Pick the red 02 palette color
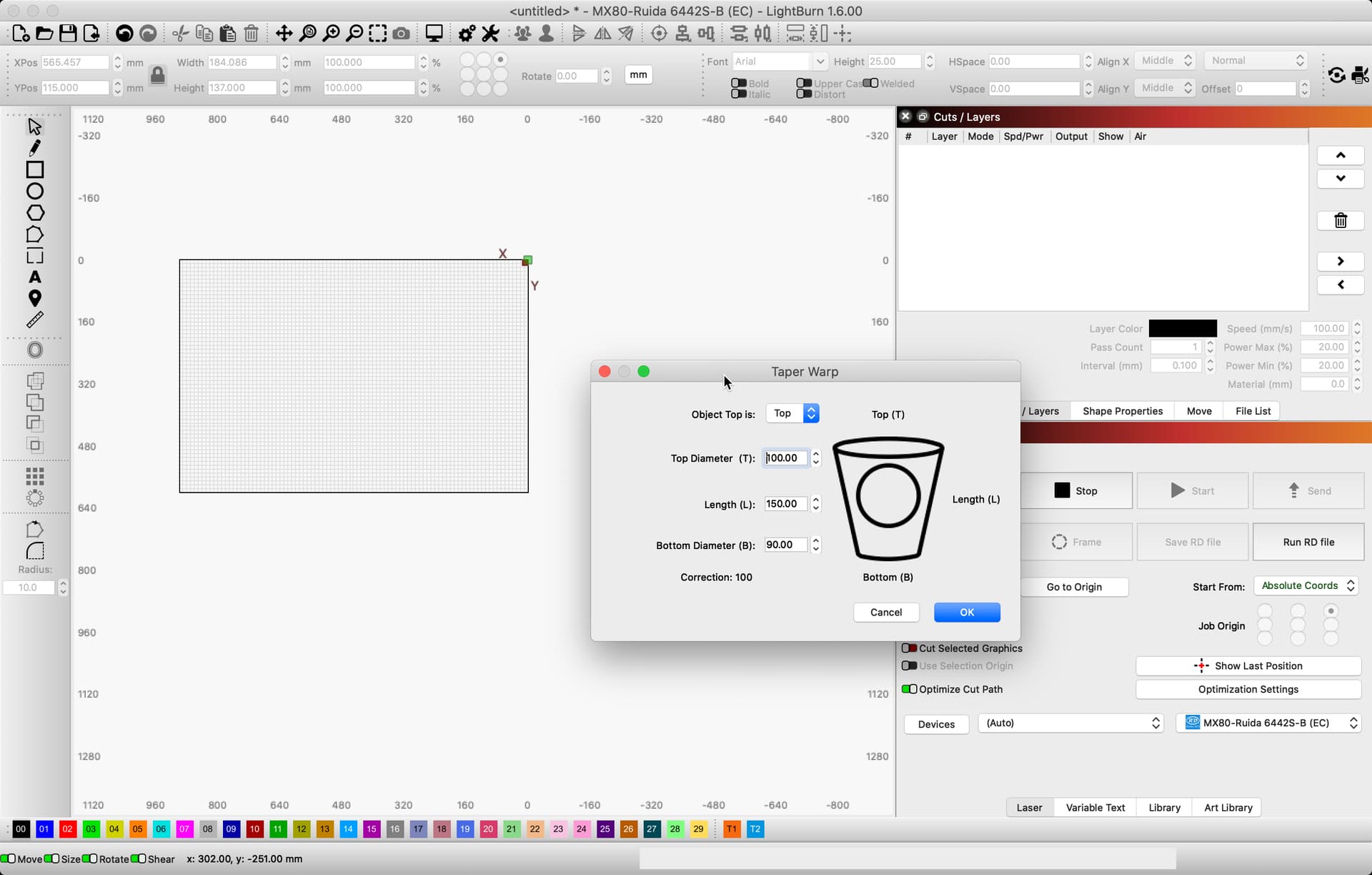 (x=67, y=829)
